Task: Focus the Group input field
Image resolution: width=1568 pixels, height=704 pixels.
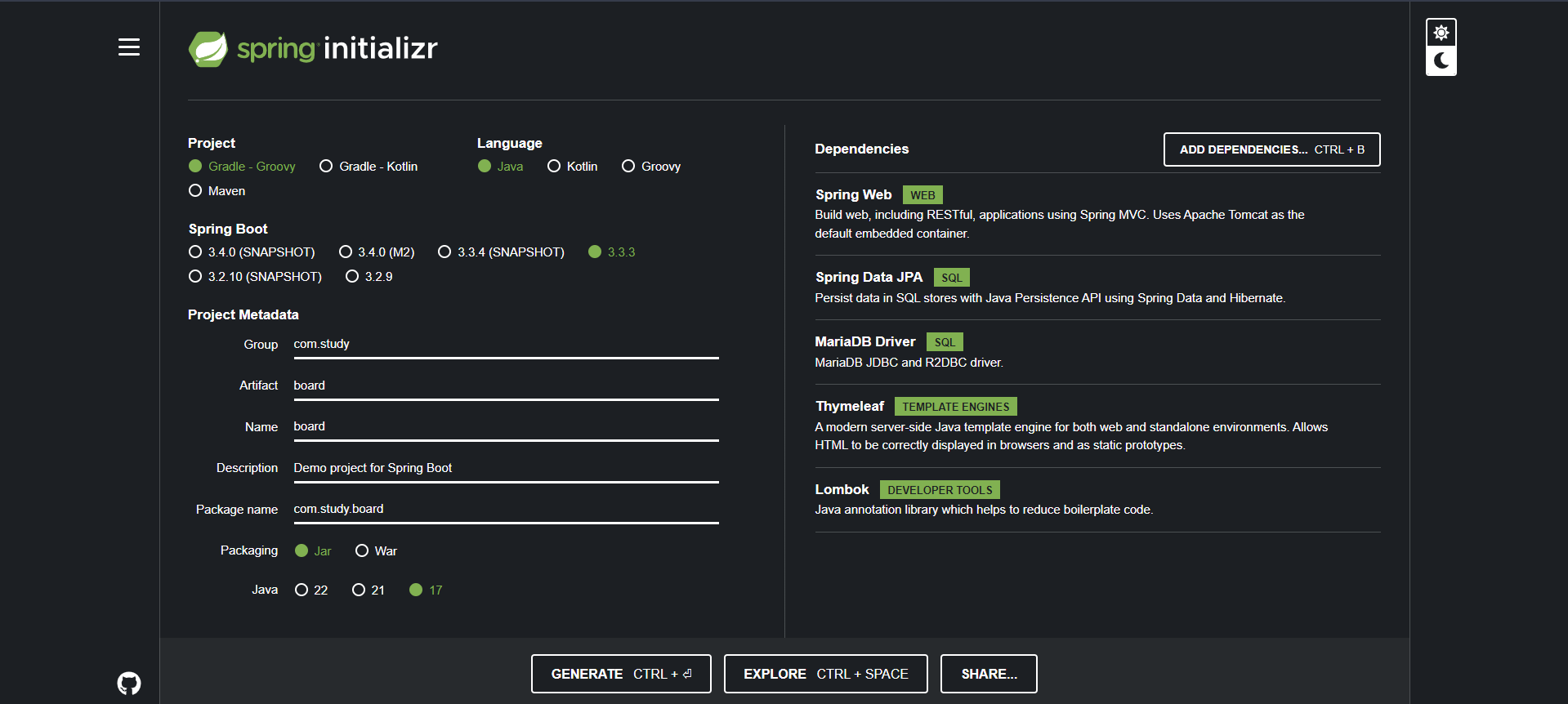Action: pyautogui.click(x=506, y=345)
